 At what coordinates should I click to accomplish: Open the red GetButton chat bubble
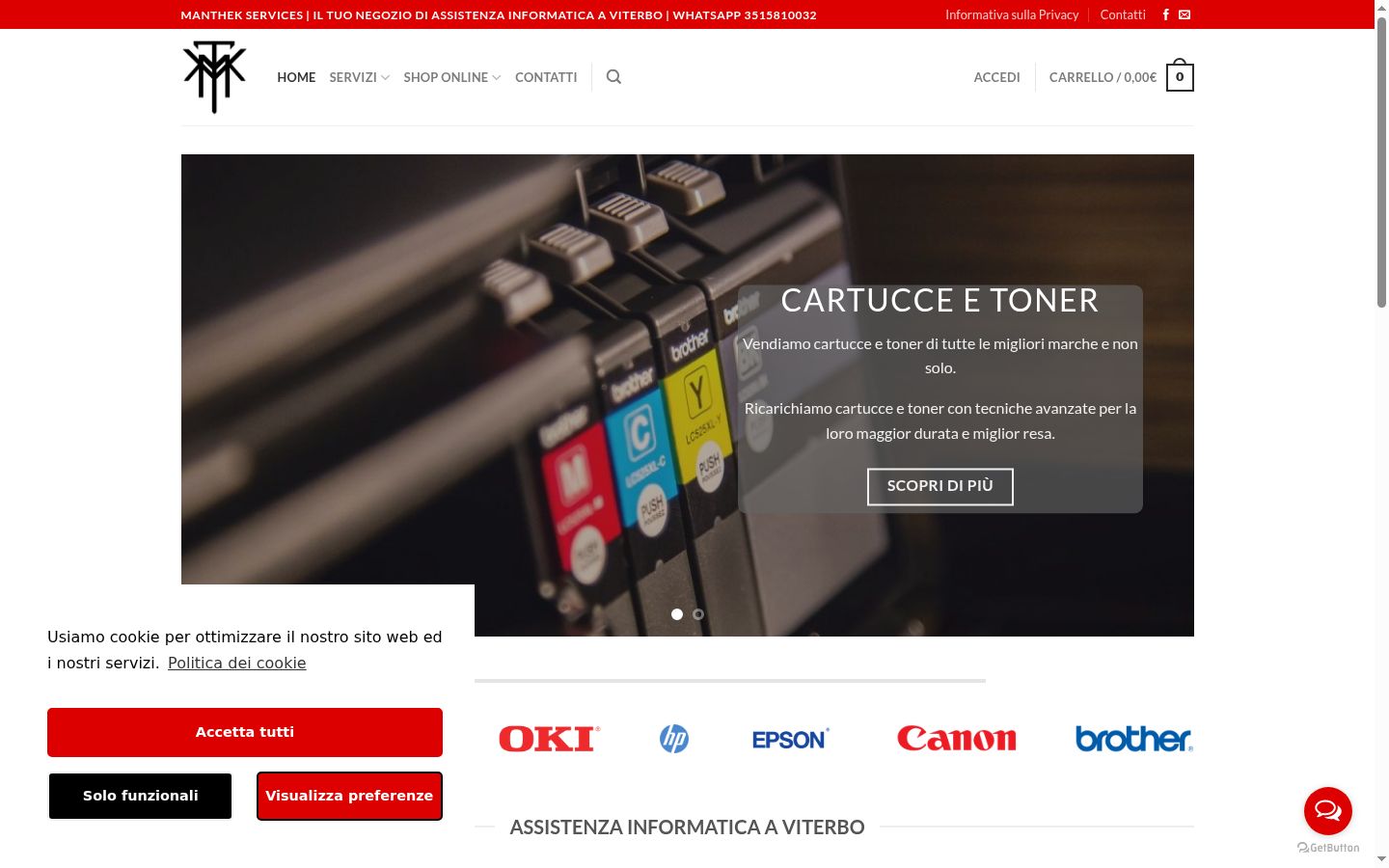1328,811
